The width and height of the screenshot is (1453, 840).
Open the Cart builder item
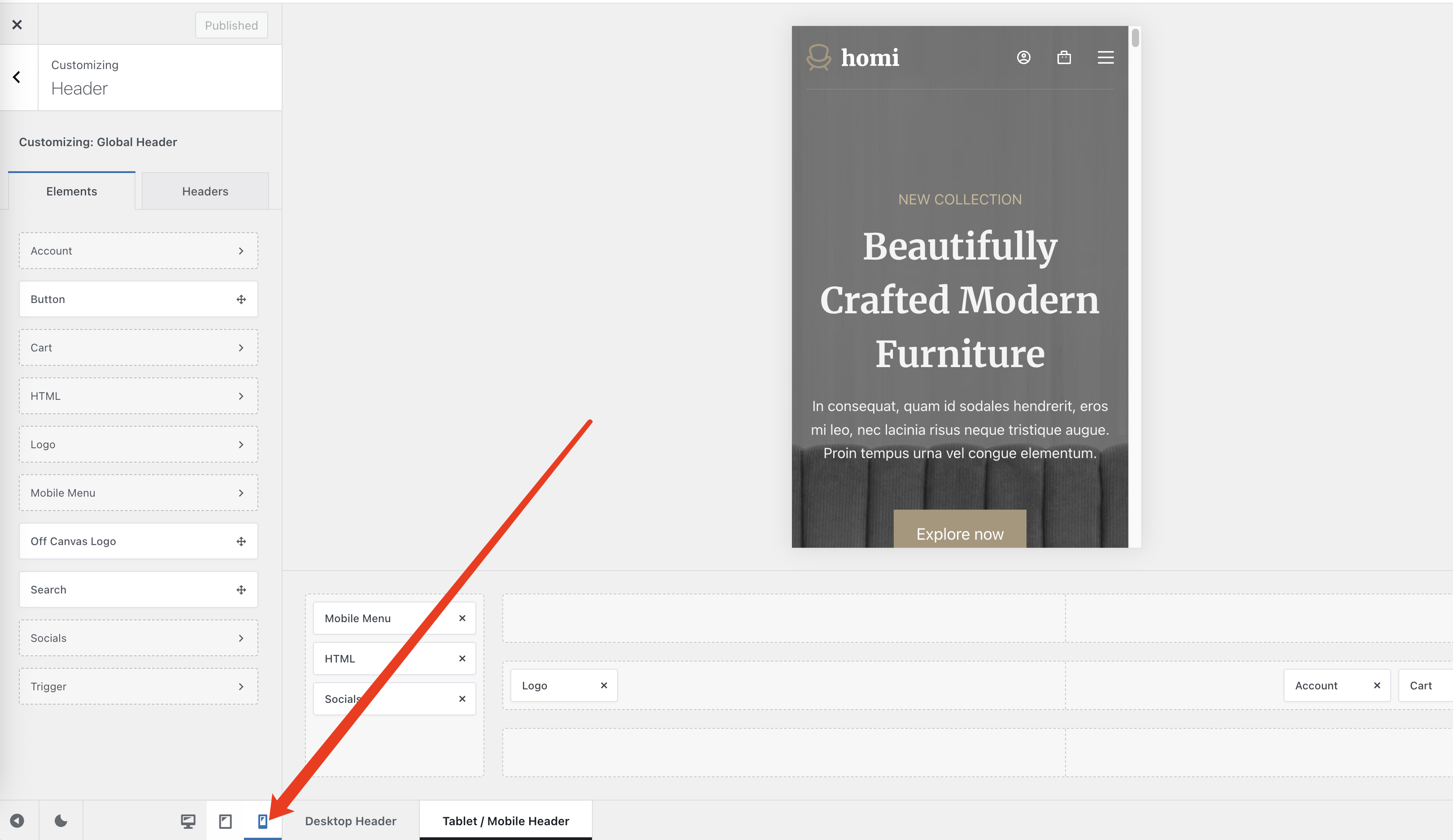click(x=1426, y=686)
